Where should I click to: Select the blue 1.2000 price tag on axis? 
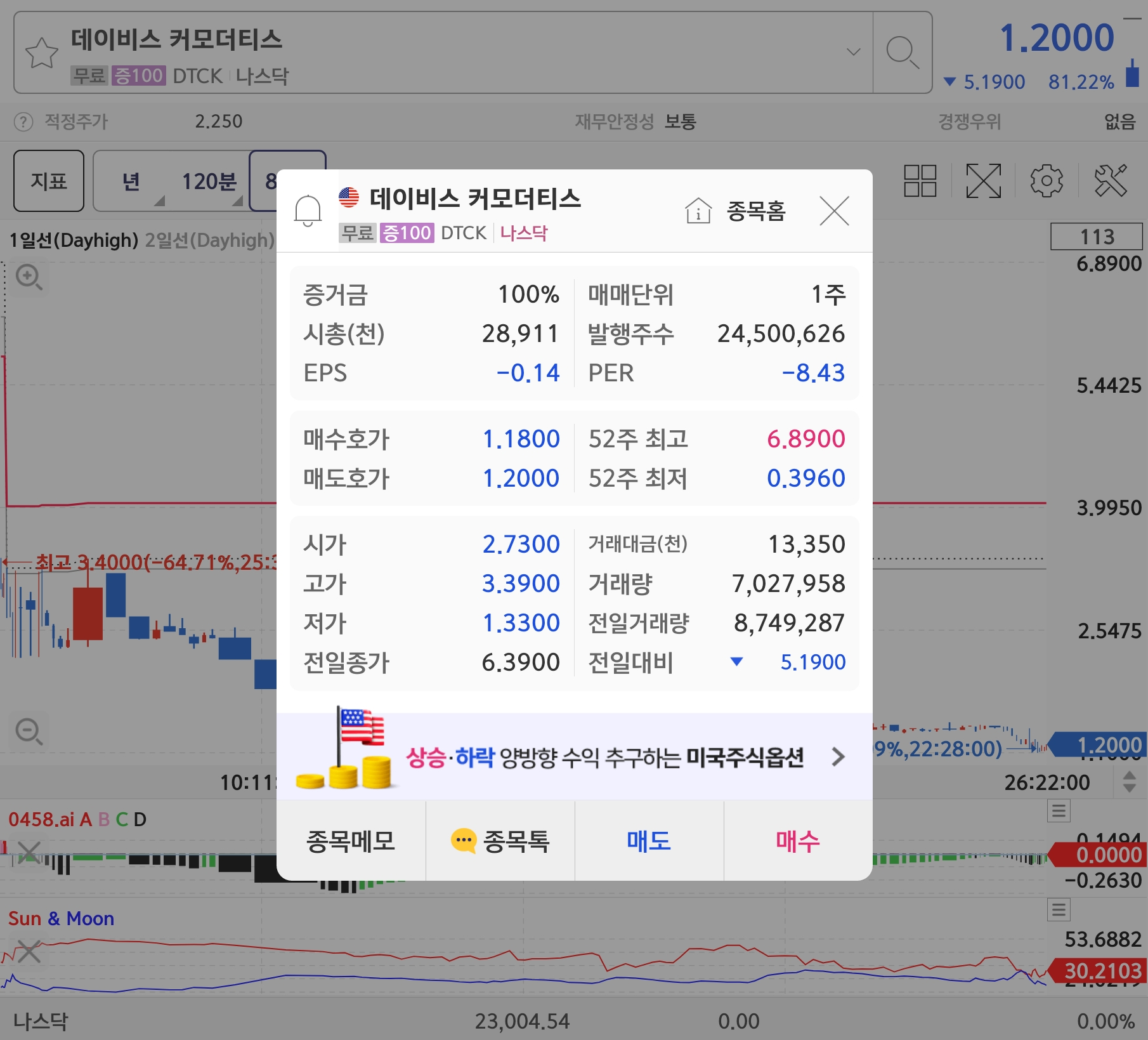[x=1098, y=744]
